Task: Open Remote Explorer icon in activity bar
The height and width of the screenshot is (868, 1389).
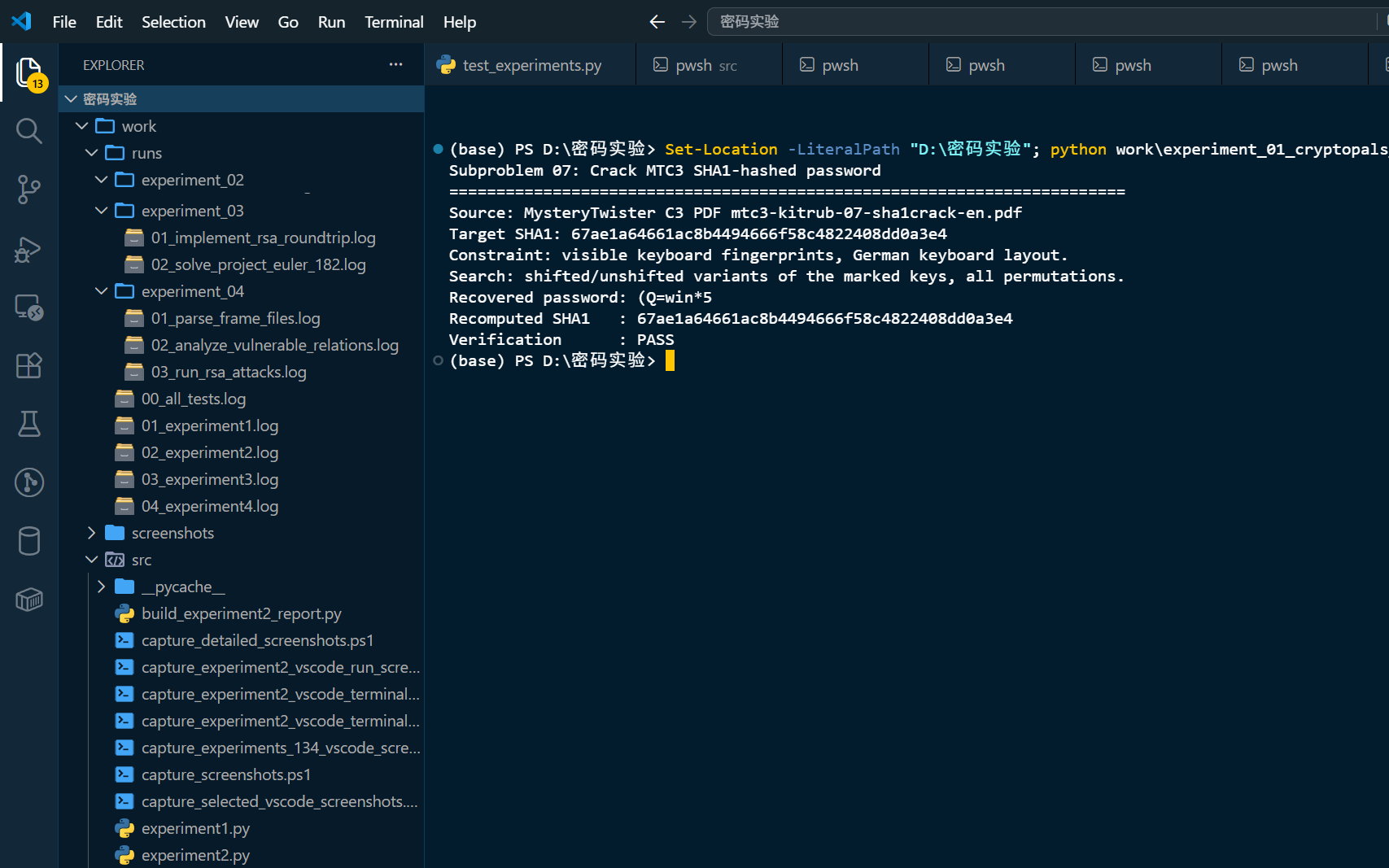Action: click(29, 307)
